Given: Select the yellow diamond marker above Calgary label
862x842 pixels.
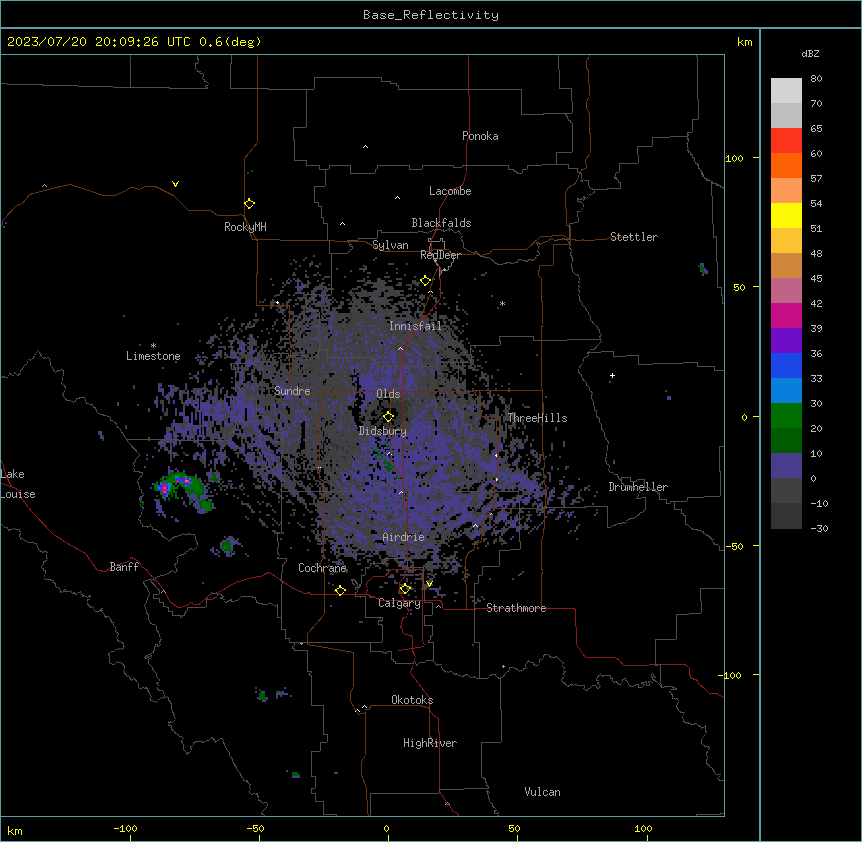Looking at the screenshot, I should pyautogui.click(x=405, y=589).
